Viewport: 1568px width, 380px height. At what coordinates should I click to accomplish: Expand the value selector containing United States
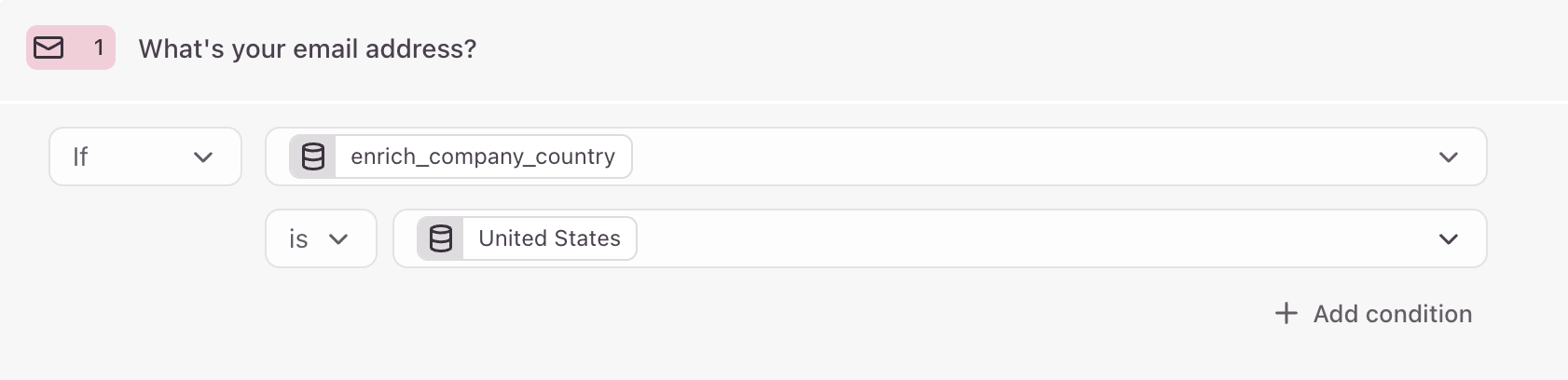[940, 238]
